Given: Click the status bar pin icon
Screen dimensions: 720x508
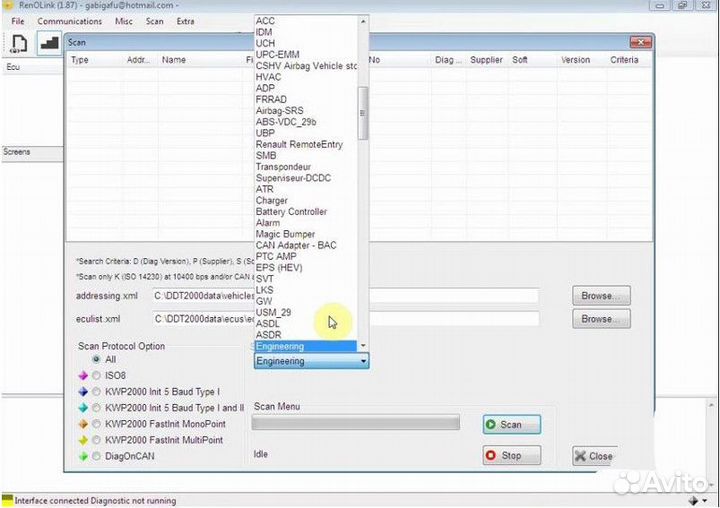Looking at the screenshot, I should pos(693,501).
